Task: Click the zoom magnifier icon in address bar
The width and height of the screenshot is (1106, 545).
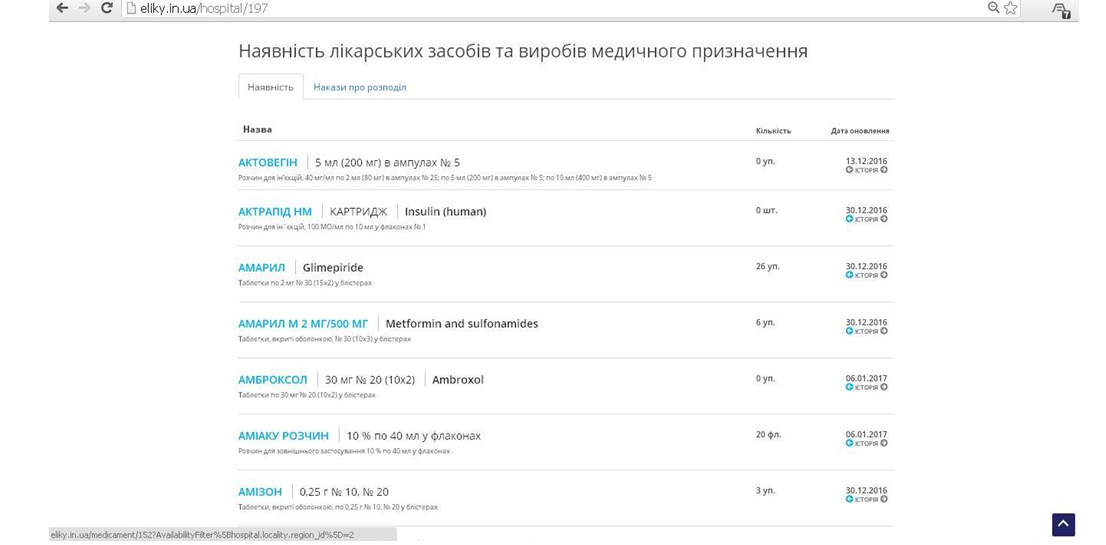Action: click(x=993, y=9)
